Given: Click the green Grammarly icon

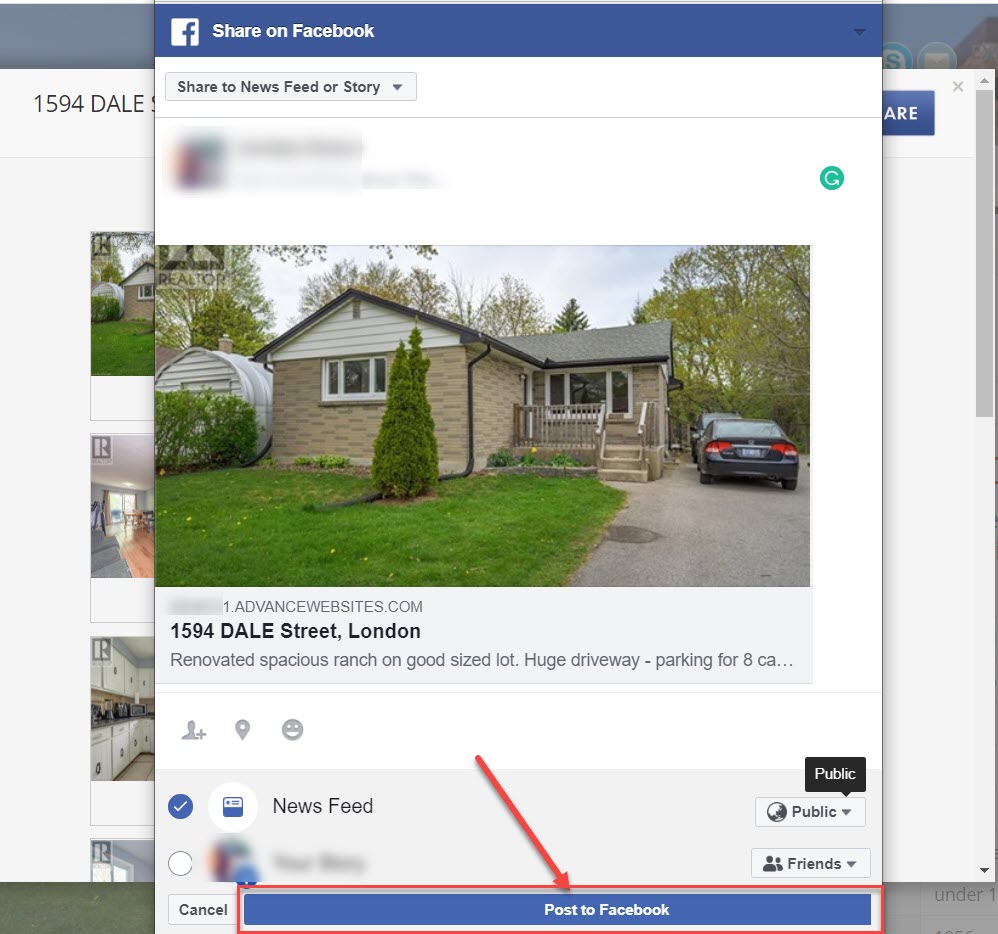Looking at the screenshot, I should [831, 178].
